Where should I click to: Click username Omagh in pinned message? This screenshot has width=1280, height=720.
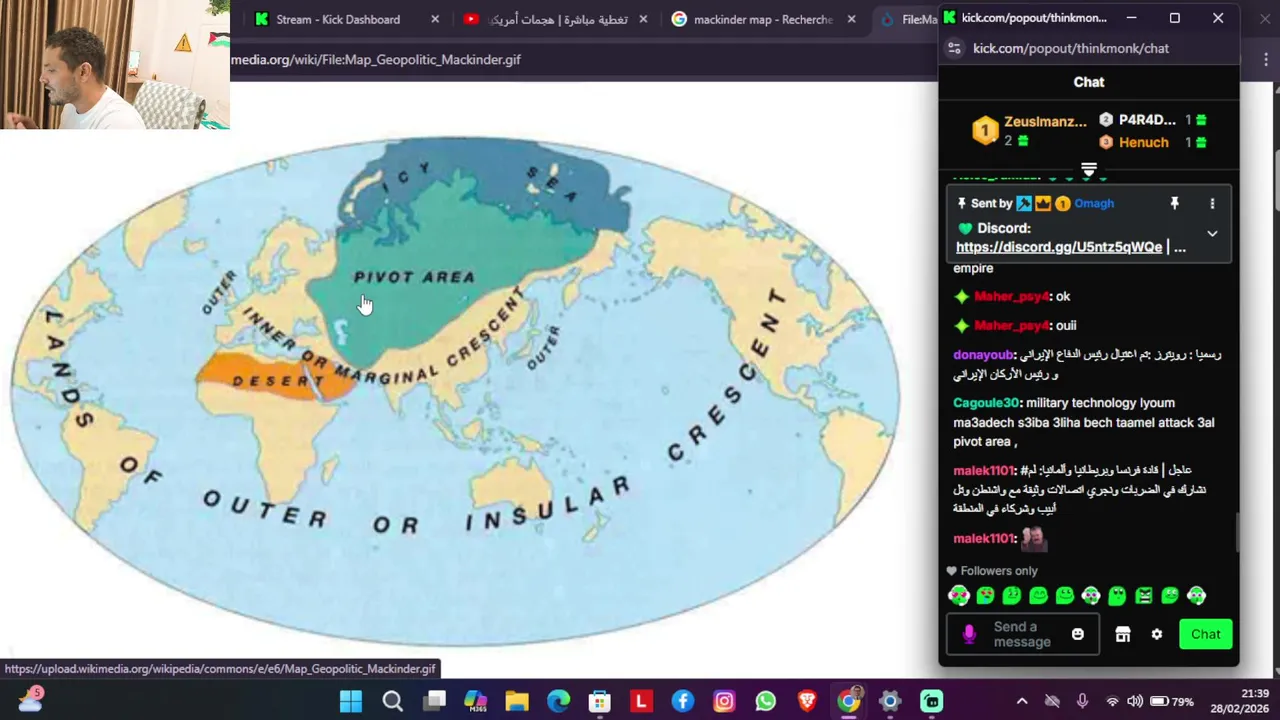(x=1094, y=203)
